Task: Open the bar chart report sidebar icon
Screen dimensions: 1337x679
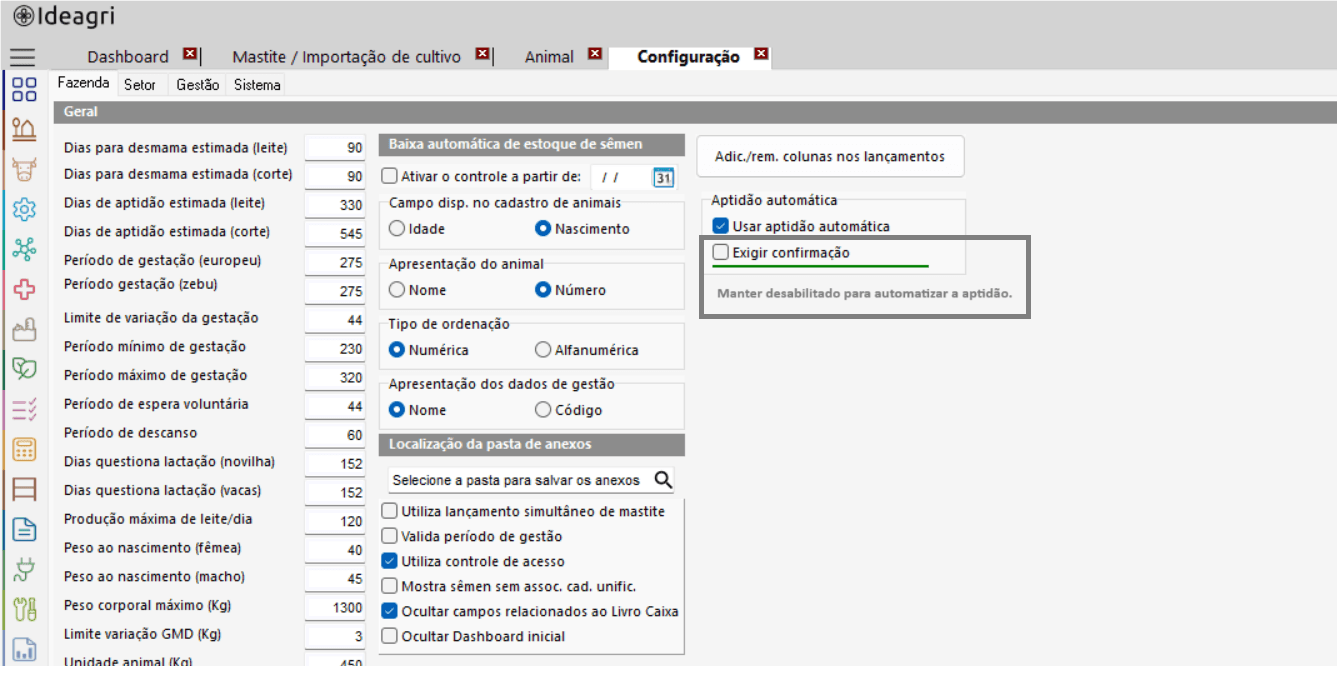Action: click(24, 649)
